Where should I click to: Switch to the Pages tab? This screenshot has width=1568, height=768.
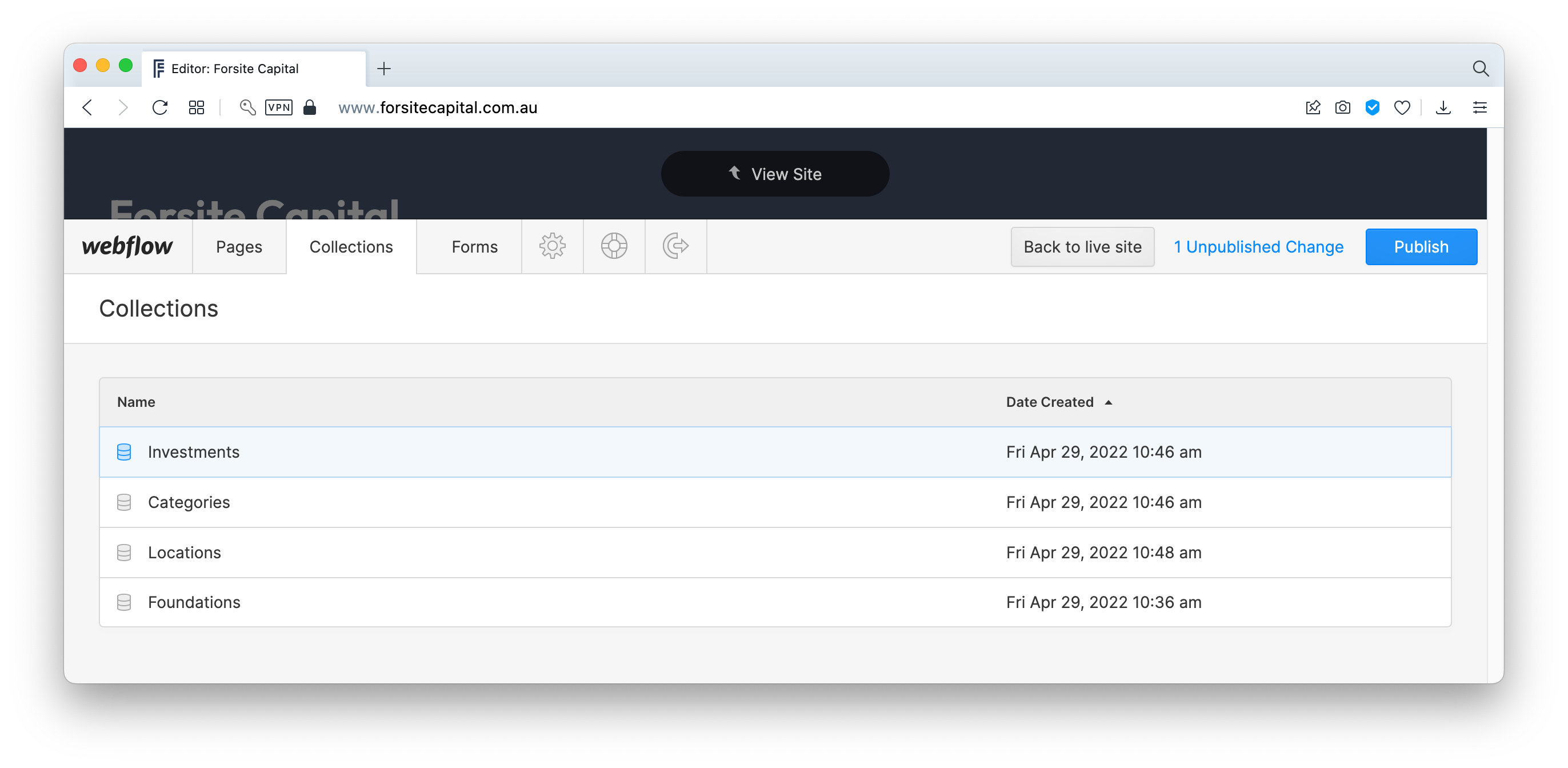[239, 246]
